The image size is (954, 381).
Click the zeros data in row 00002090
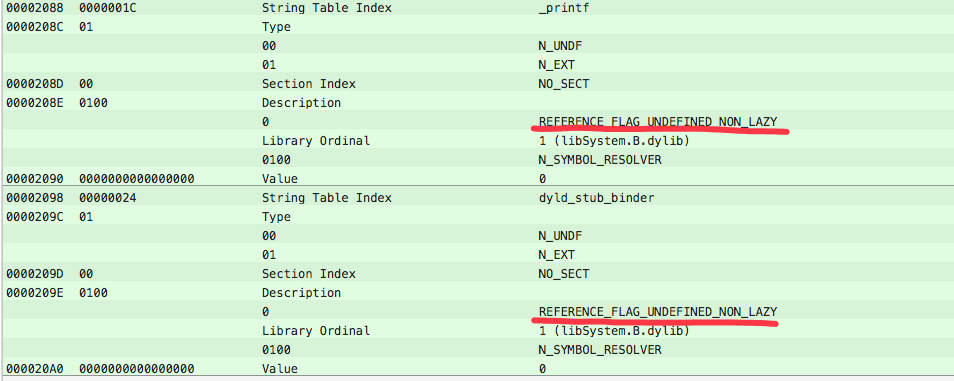tap(137, 179)
